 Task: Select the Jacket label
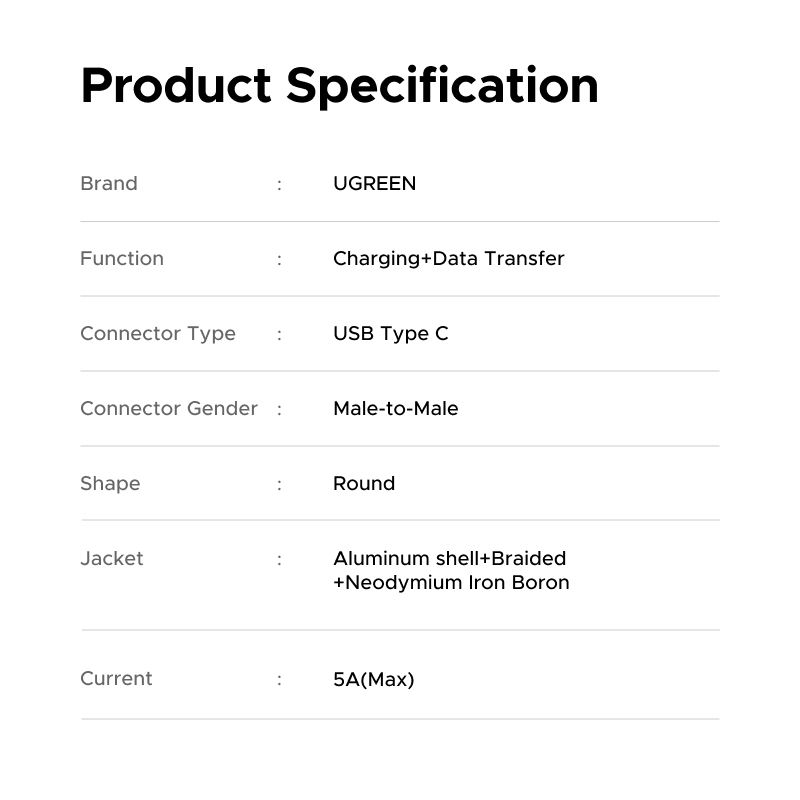coord(112,558)
